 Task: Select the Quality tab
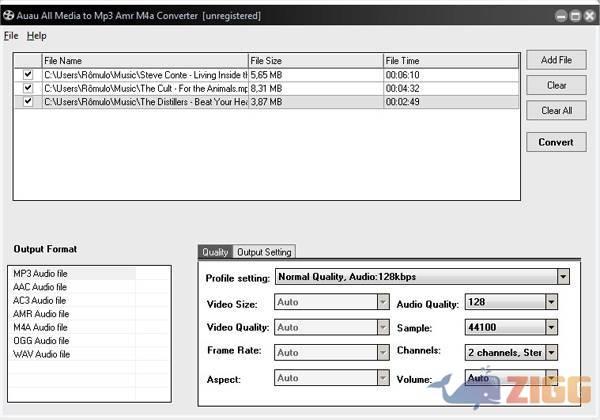click(215, 252)
